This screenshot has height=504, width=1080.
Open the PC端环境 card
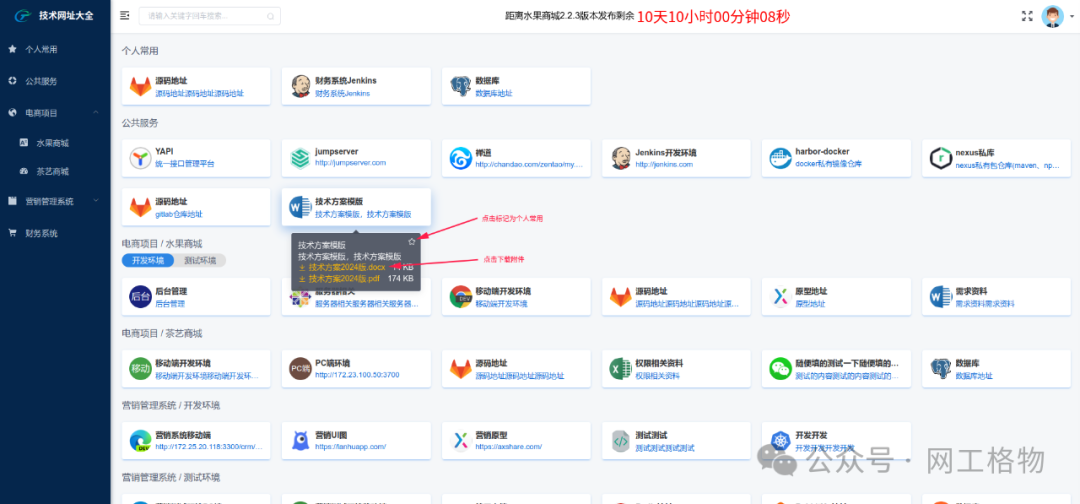point(356,368)
